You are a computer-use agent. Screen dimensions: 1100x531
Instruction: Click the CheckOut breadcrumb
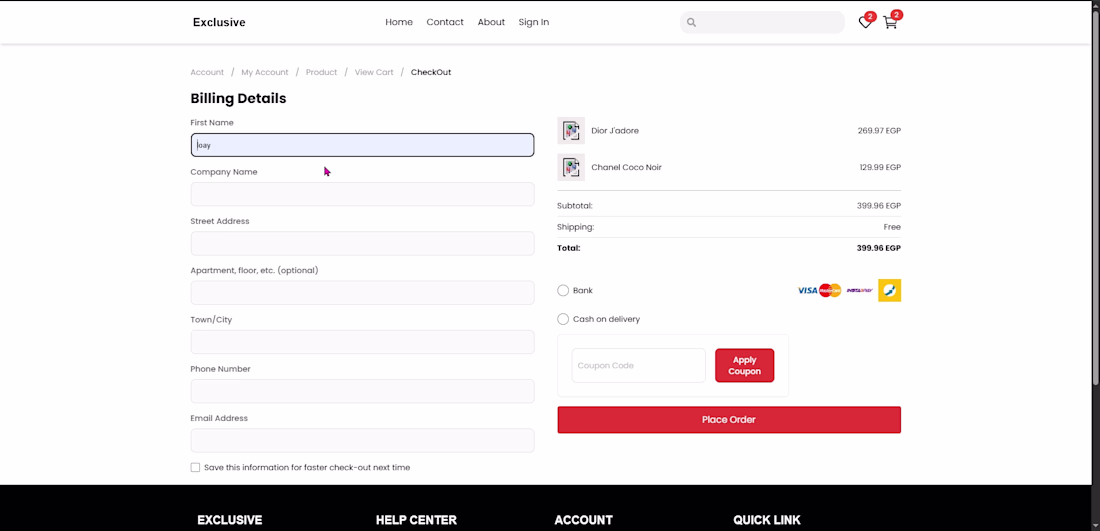click(431, 72)
